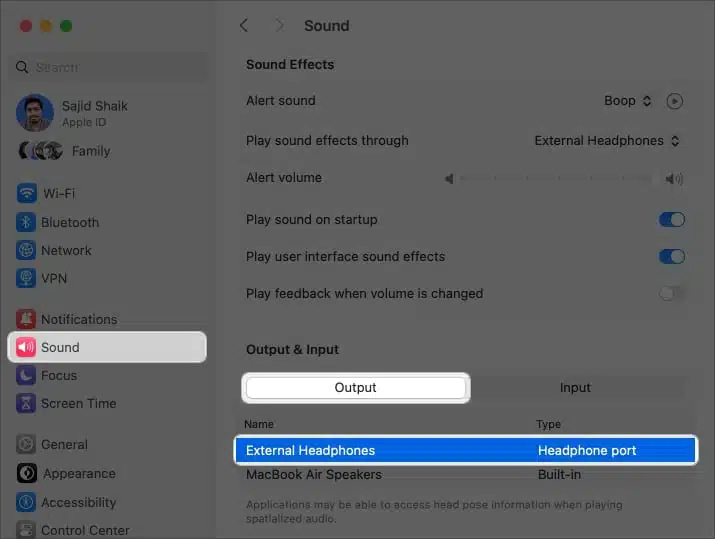Go back using the left chevron

coord(244,25)
